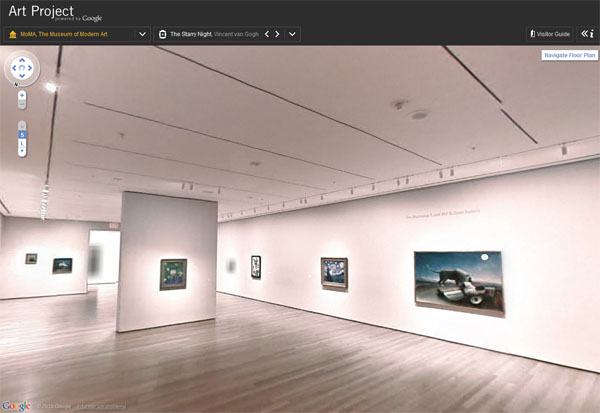Go to previous artwork with left chevron
The height and width of the screenshot is (413, 600).
point(267,34)
